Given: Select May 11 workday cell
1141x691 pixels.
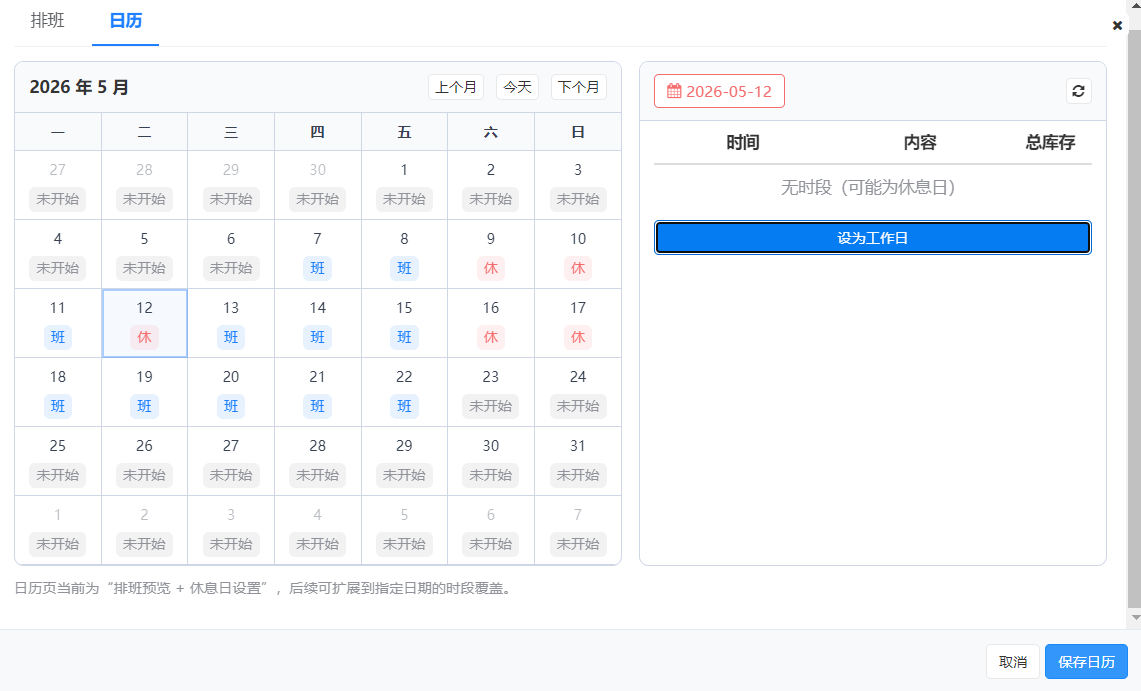Looking at the screenshot, I should (x=58, y=323).
